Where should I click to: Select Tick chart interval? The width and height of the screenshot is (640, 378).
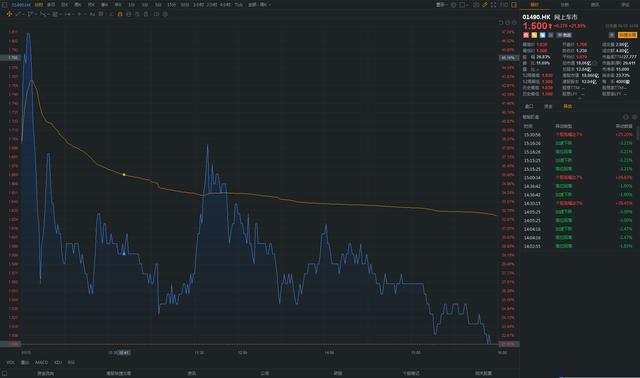[238, 5]
